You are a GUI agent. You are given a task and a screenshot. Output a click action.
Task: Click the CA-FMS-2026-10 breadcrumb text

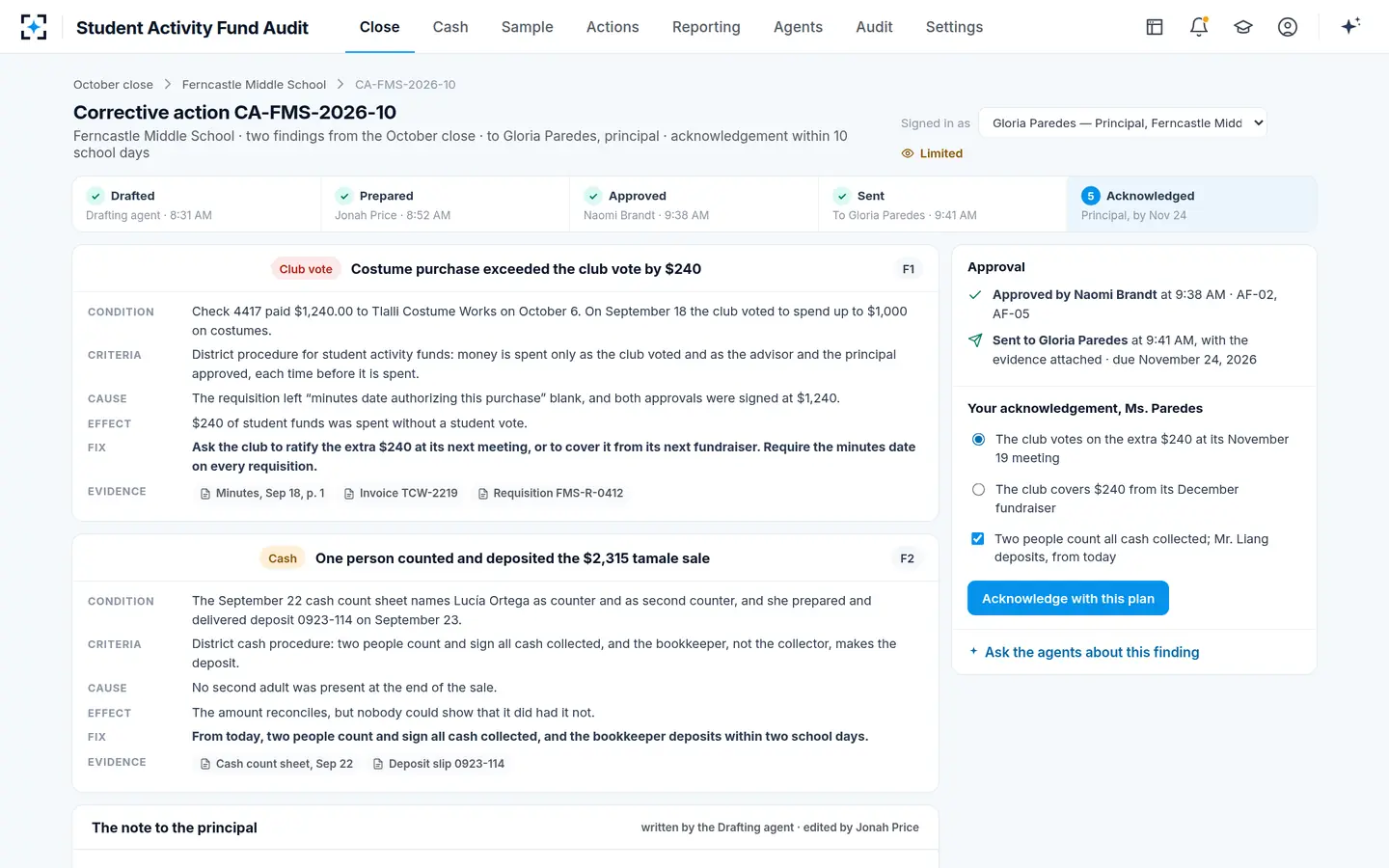click(405, 85)
